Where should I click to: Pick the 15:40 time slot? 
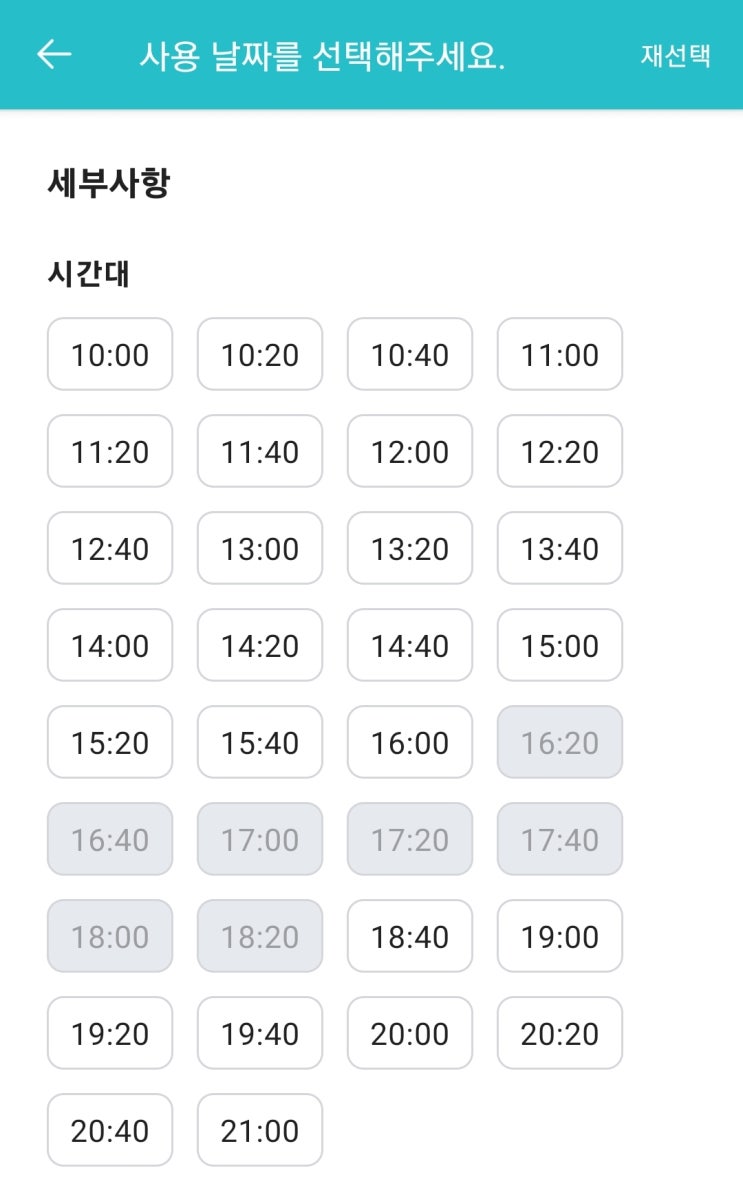pyautogui.click(x=260, y=743)
